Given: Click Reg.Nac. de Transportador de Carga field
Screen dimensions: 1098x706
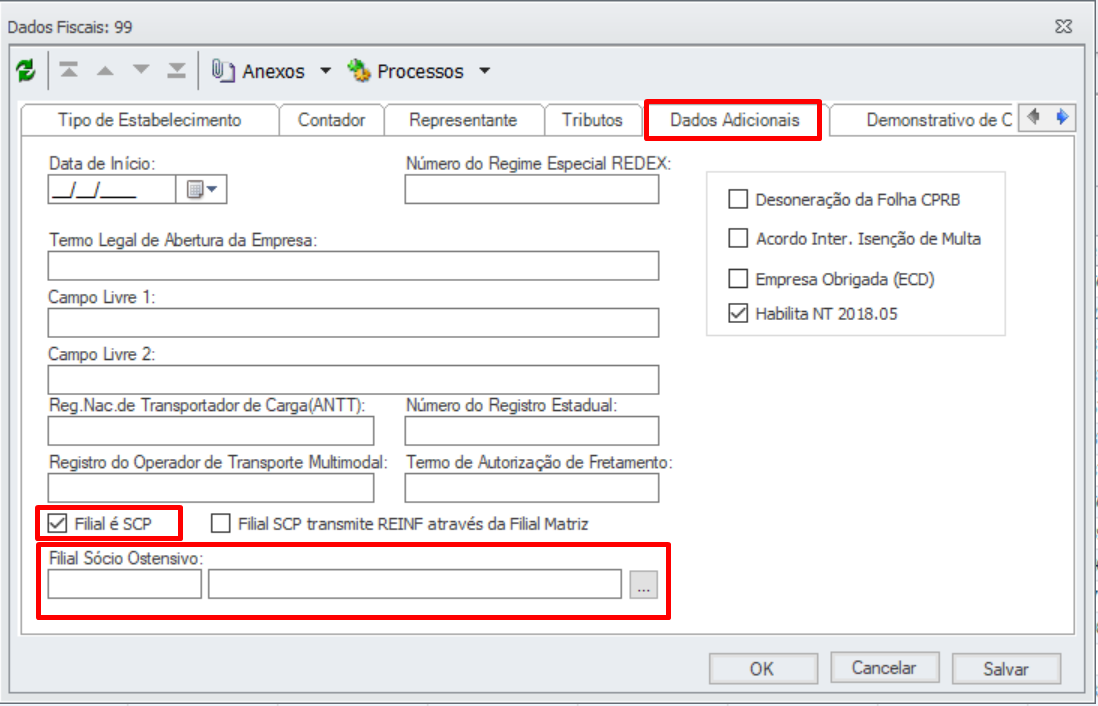Looking at the screenshot, I should click(x=211, y=431).
